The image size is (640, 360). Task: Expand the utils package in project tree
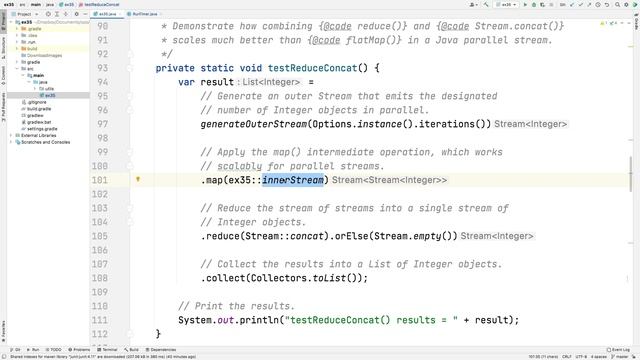[35, 89]
